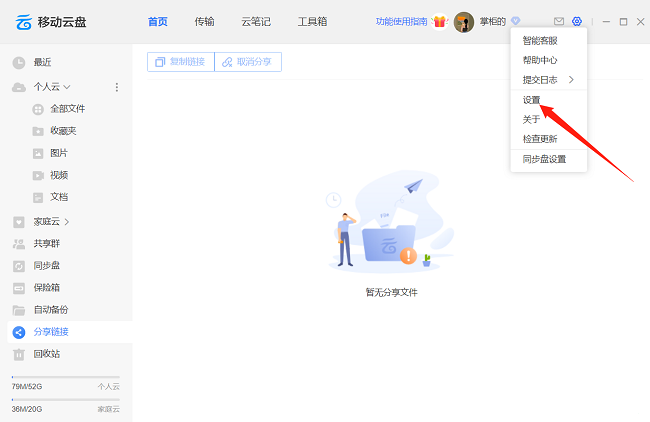This screenshot has height=422, width=650.
Task: Open 保险箱 safe box in sidebar
Action: [47, 287]
